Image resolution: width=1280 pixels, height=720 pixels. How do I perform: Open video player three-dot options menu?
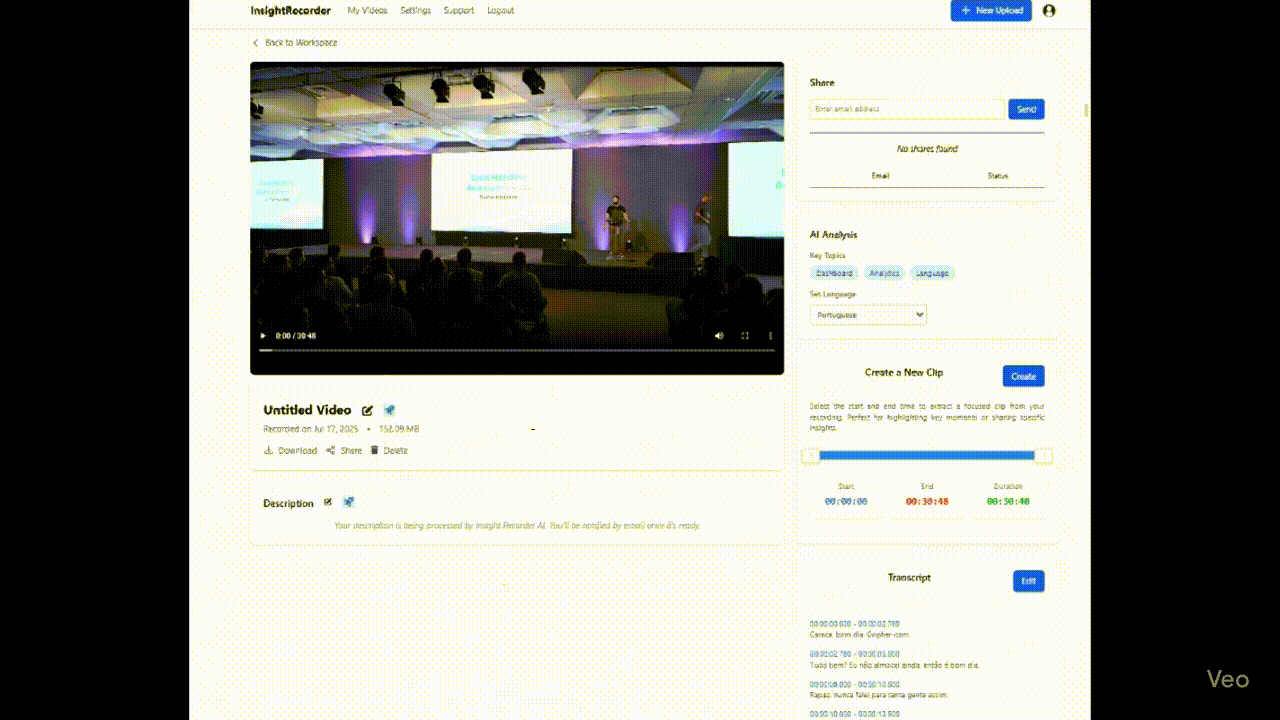(770, 336)
